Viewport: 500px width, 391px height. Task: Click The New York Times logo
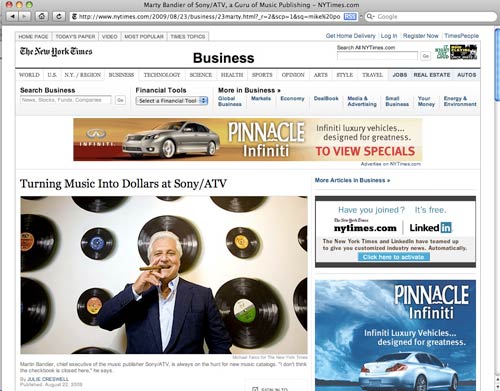pos(56,51)
